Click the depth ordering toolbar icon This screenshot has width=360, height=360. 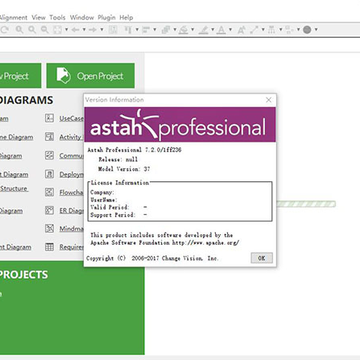(x=166, y=30)
